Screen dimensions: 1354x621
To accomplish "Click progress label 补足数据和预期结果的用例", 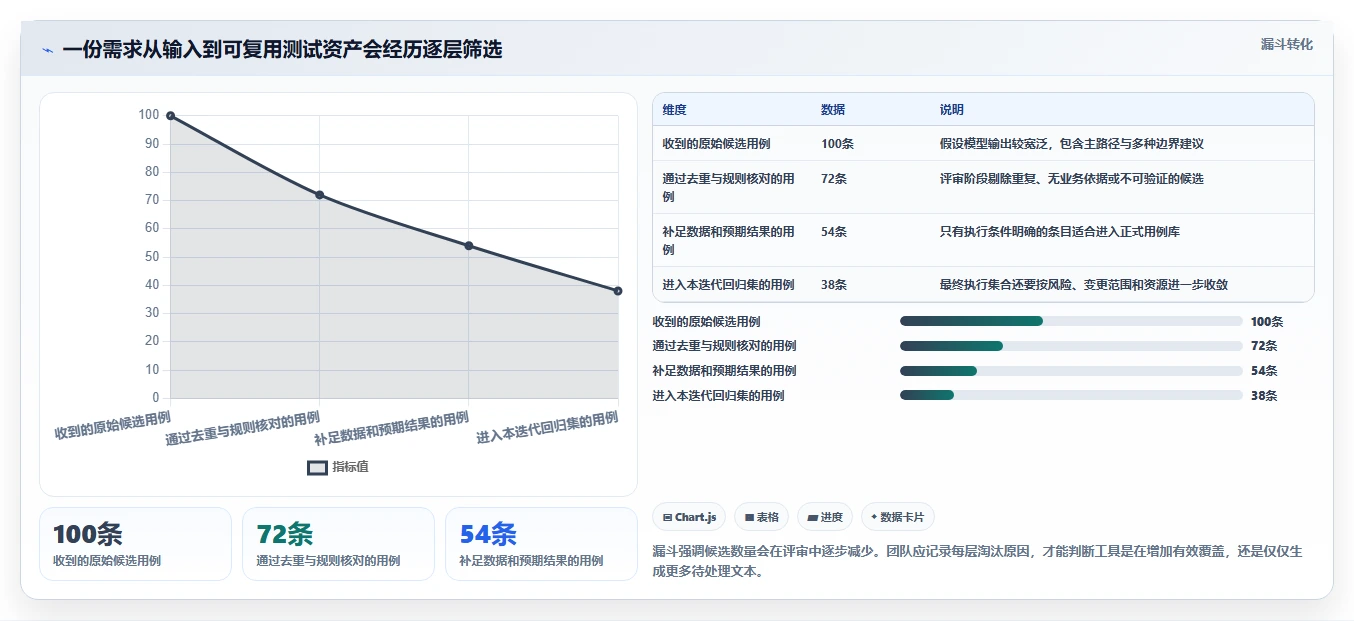I will click(724, 371).
